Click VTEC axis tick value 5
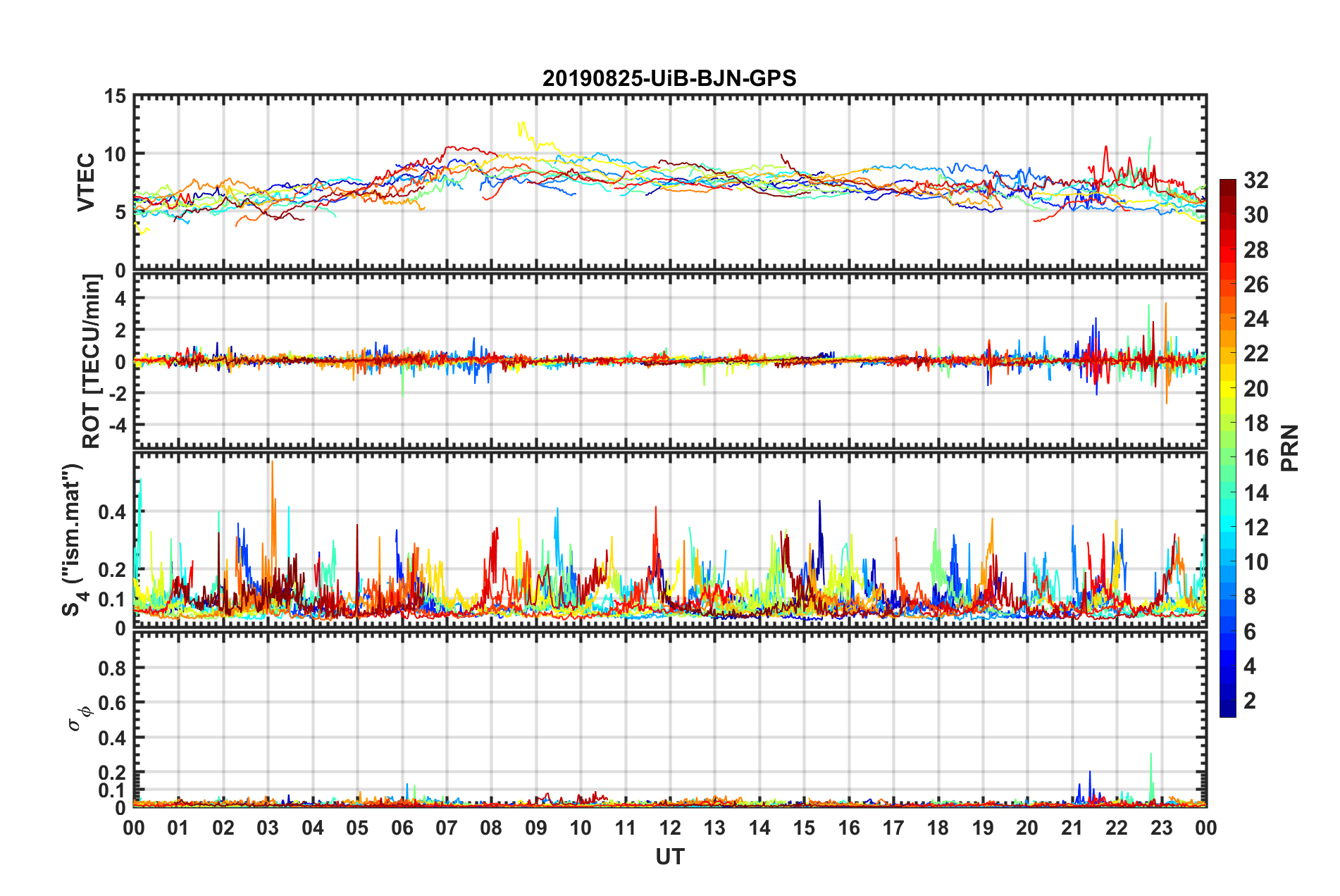This screenshot has width=1340, height=896. pyautogui.click(x=120, y=213)
